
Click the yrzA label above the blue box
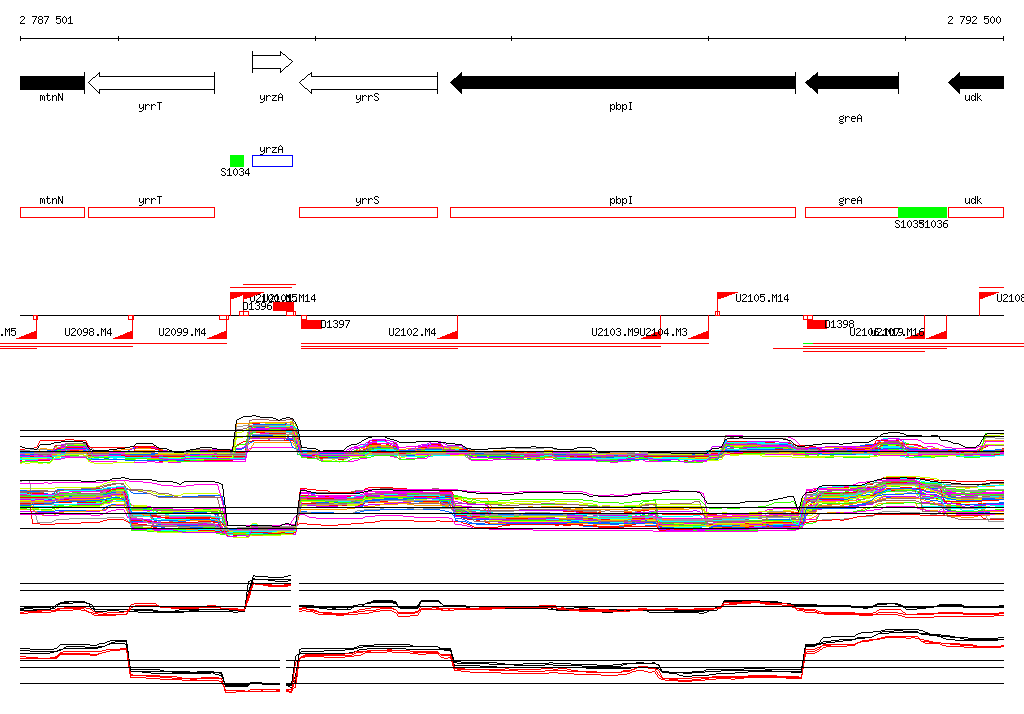click(x=272, y=150)
